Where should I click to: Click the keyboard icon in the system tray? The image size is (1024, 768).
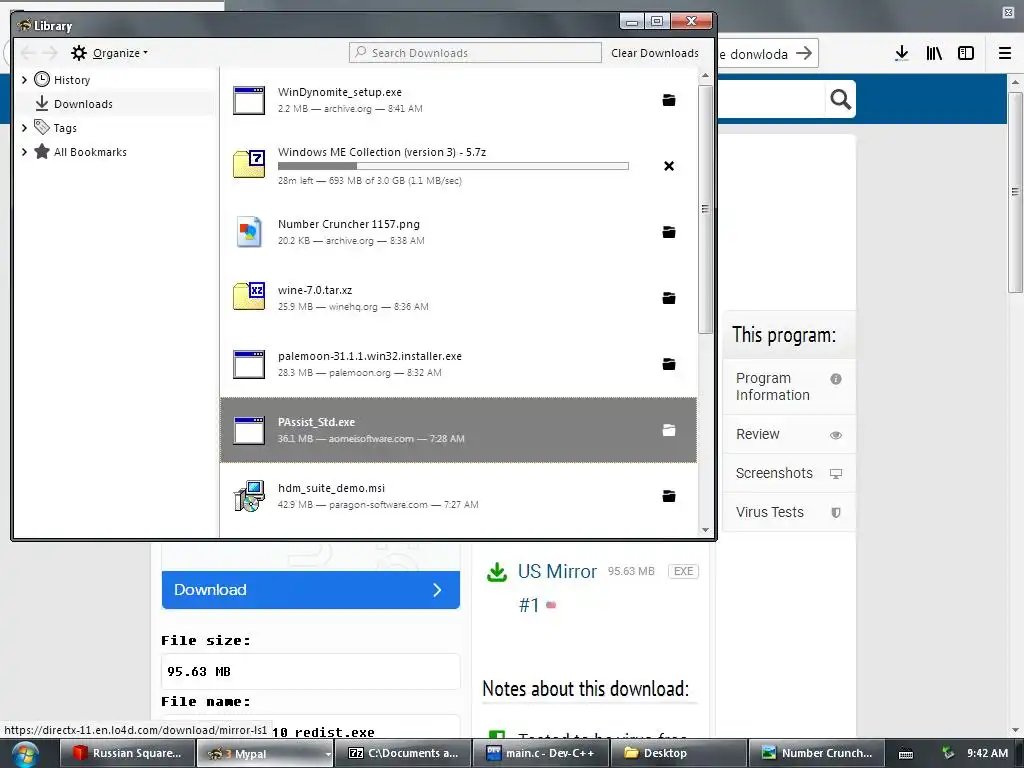(x=906, y=754)
